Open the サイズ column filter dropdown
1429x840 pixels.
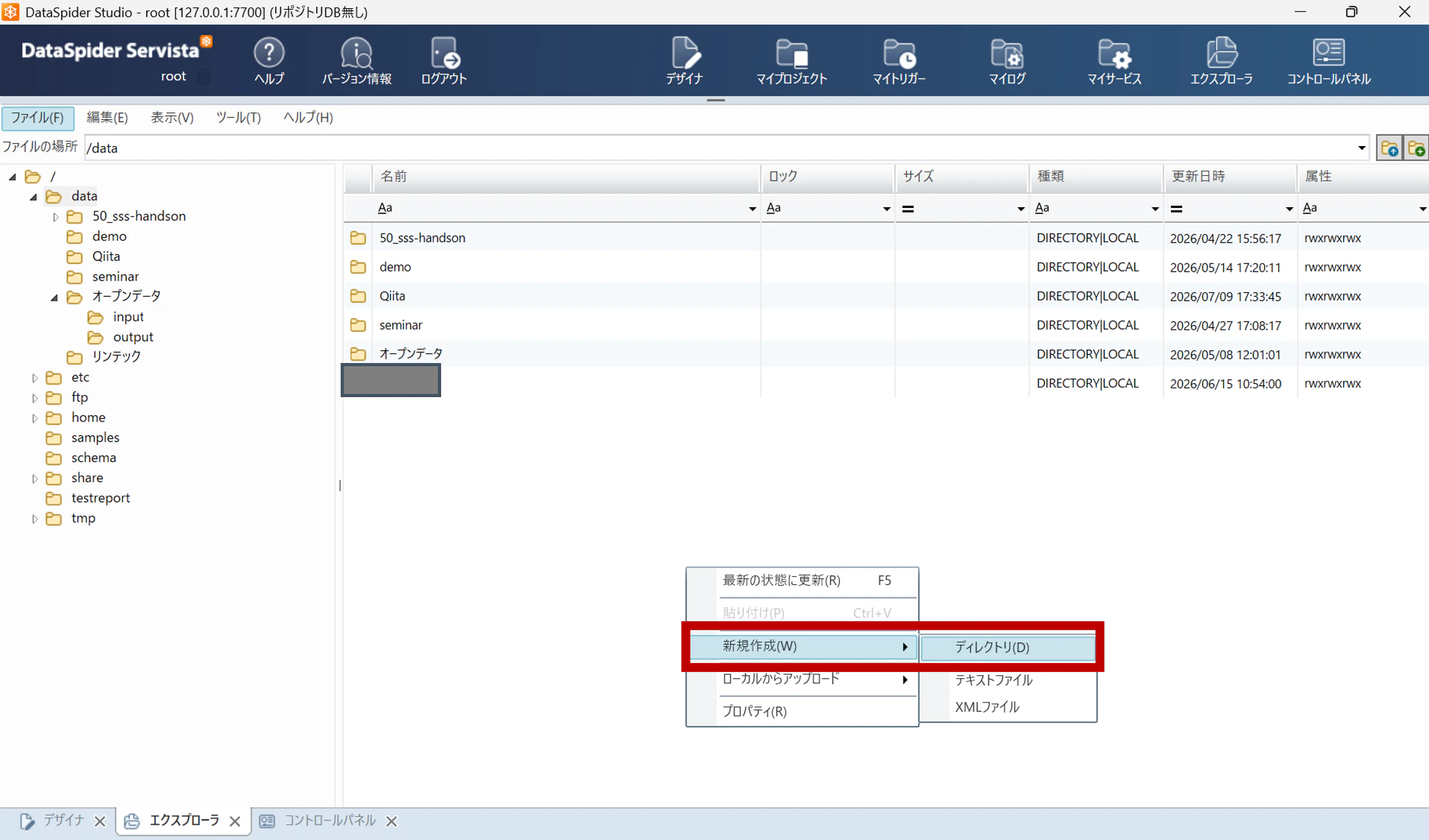(x=1020, y=209)
